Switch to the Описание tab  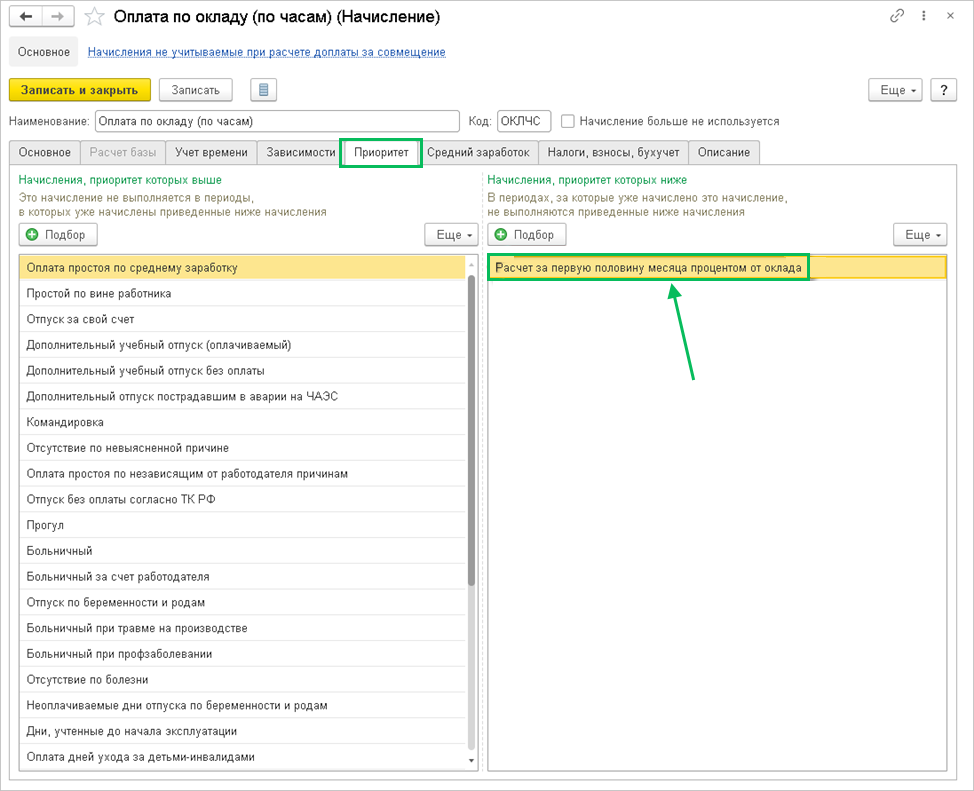[724, 152]
